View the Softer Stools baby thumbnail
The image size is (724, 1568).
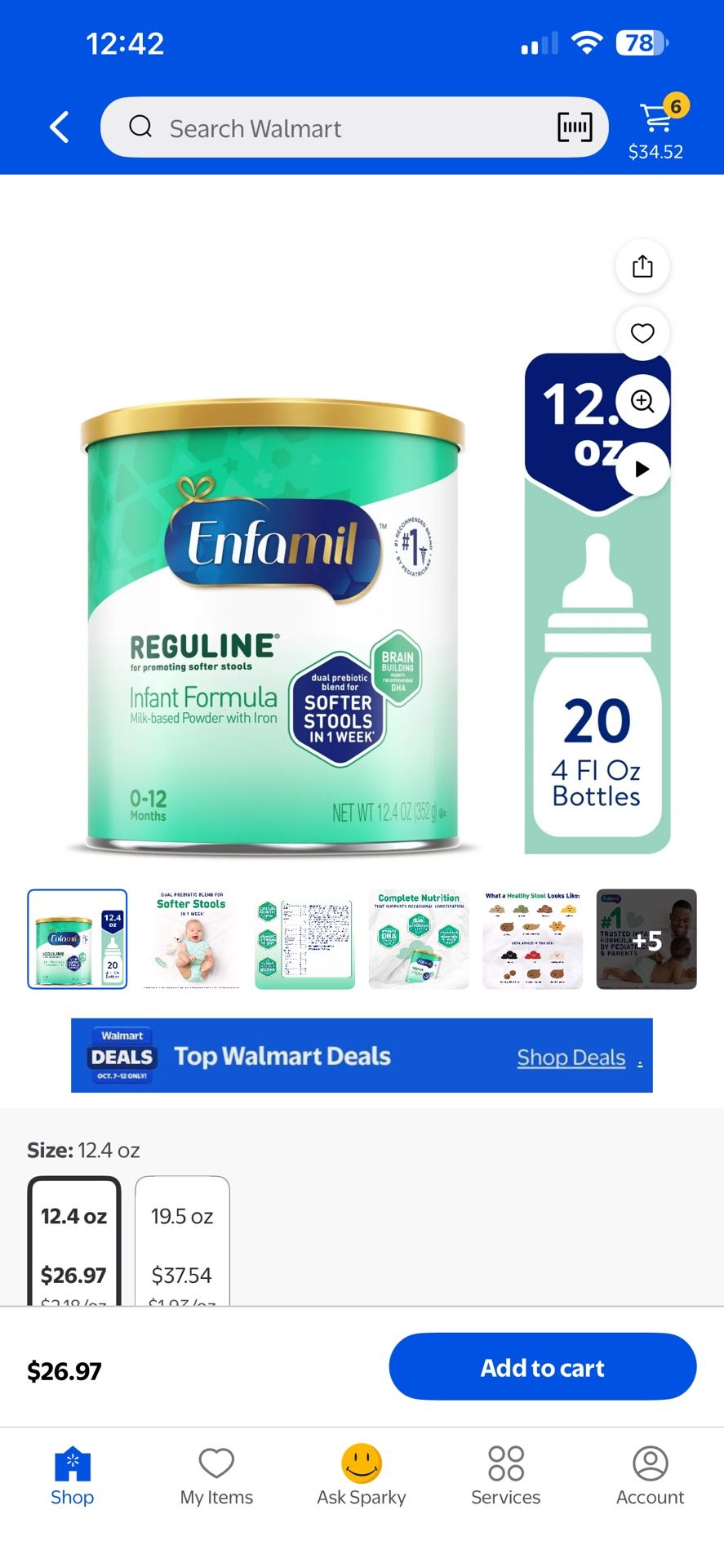click(191, 939)
